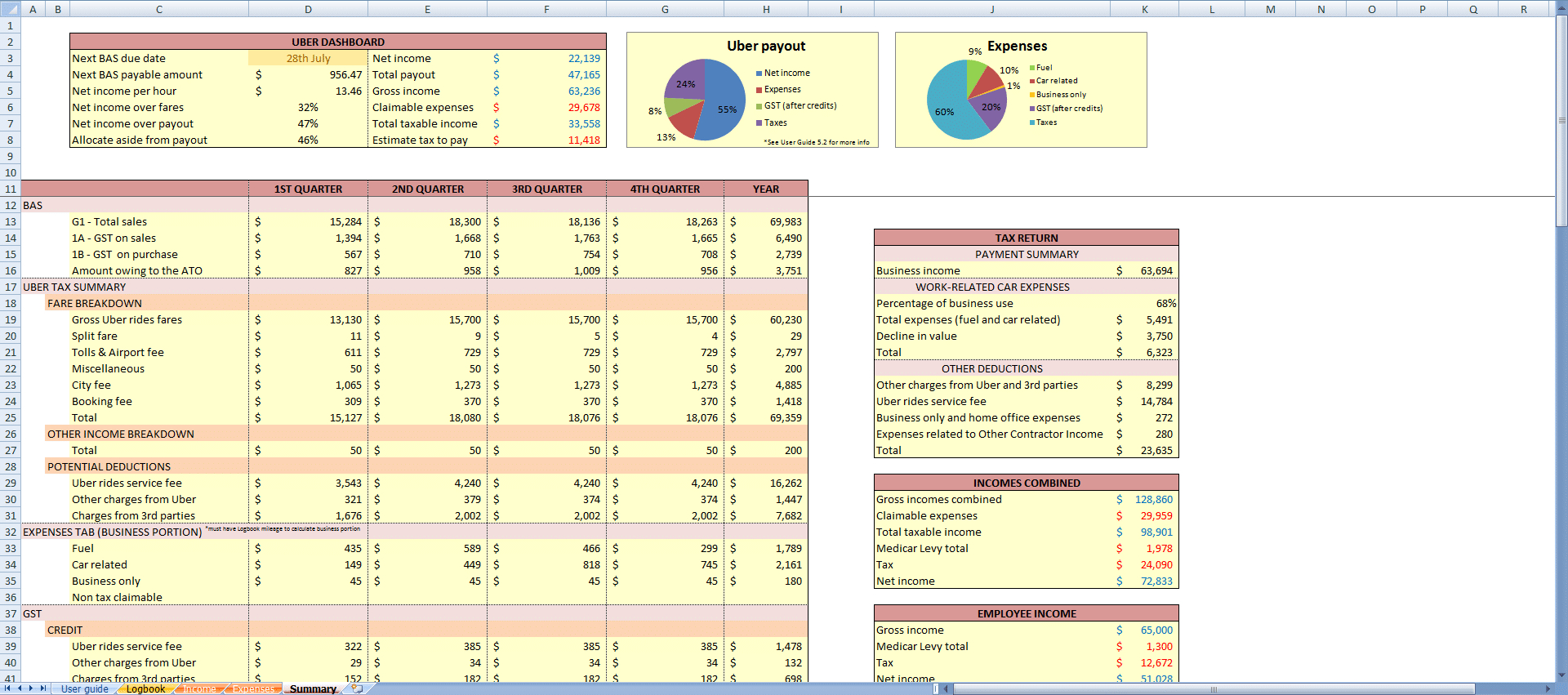
Task: Open the Expenses sheet tab
Action: 254,688
